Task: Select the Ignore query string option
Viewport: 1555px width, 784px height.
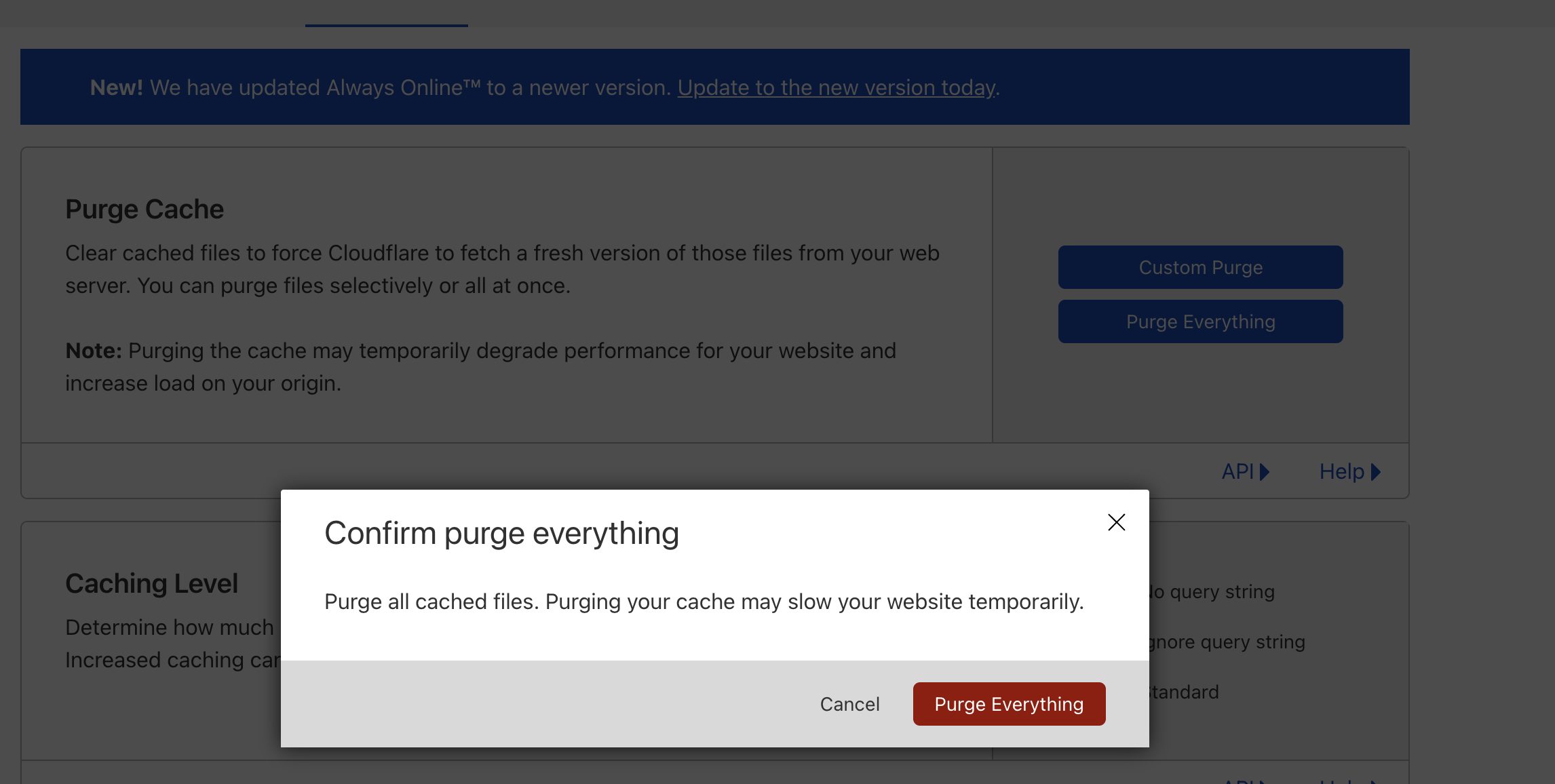Action: [1228, 642]
